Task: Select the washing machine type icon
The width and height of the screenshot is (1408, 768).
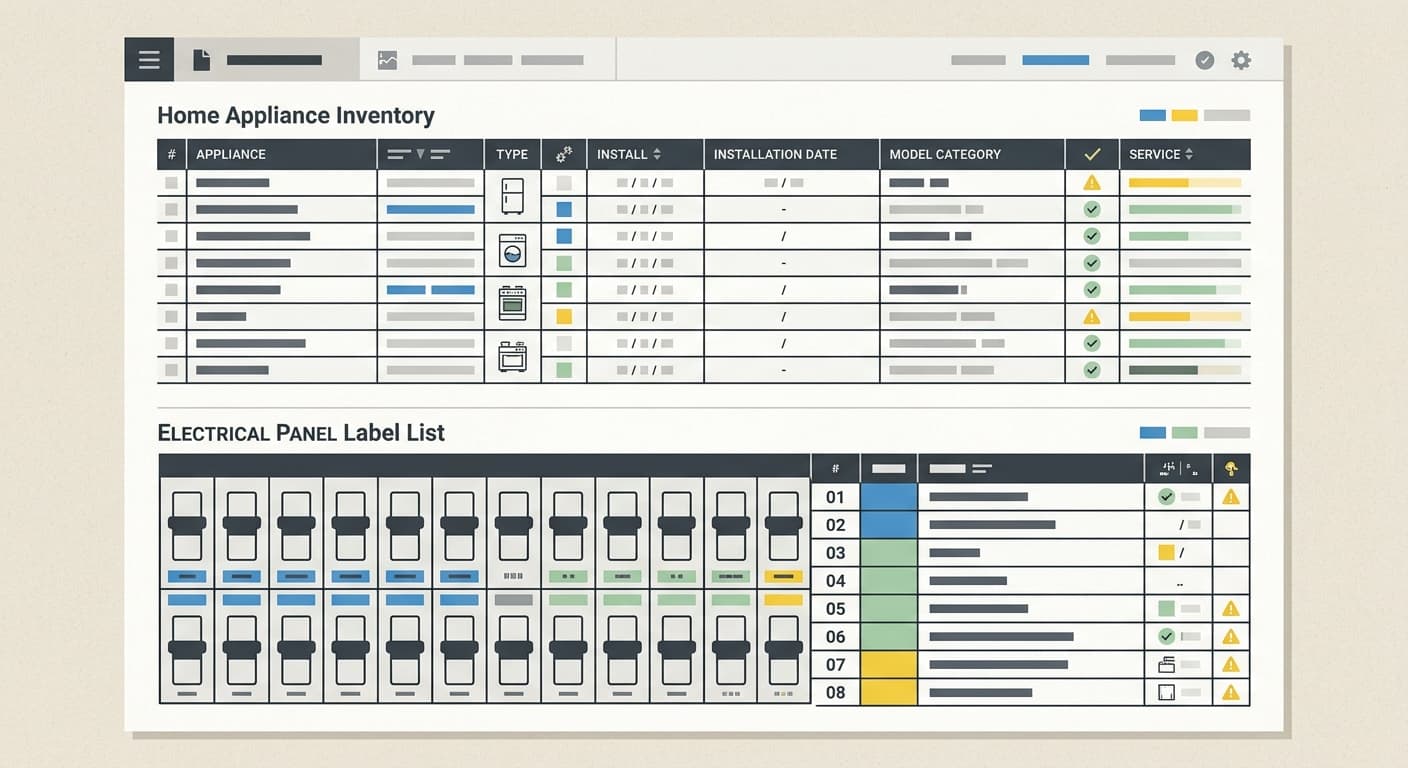Action: click(512, 250)
